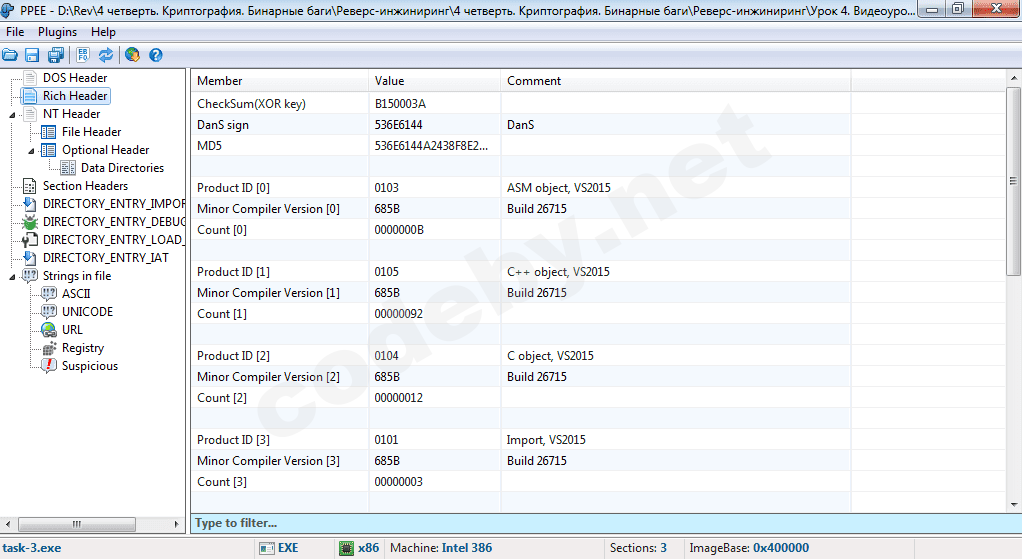Open the hex view EBF0 icon

[x=83, y=55]
